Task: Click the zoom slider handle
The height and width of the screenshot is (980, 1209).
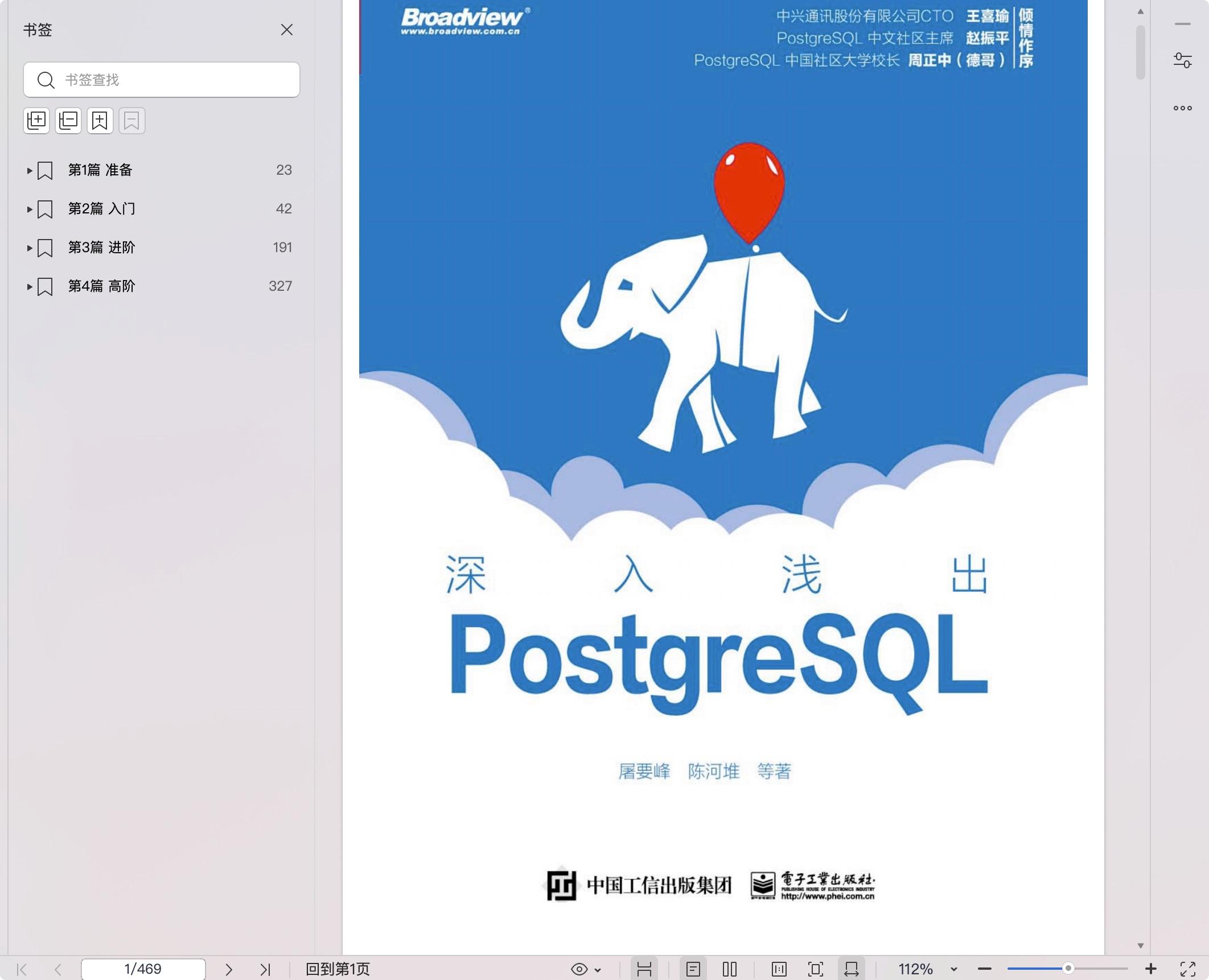Action: click(1068, 968)
